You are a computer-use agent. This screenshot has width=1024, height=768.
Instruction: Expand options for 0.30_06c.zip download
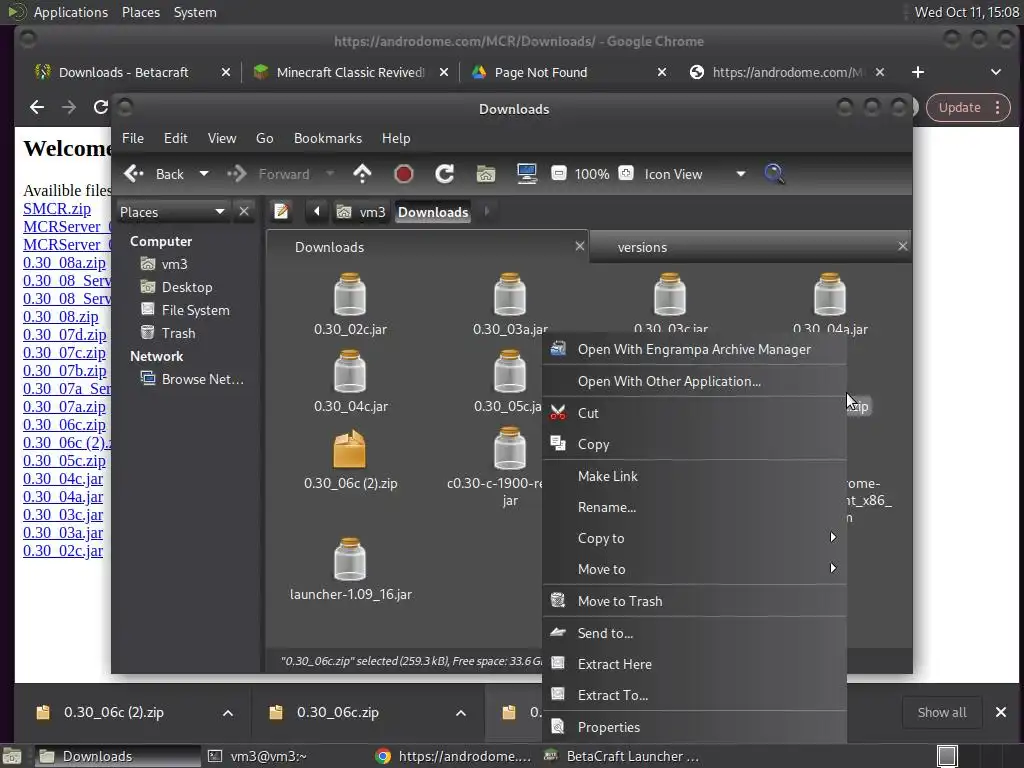point(461,712)
